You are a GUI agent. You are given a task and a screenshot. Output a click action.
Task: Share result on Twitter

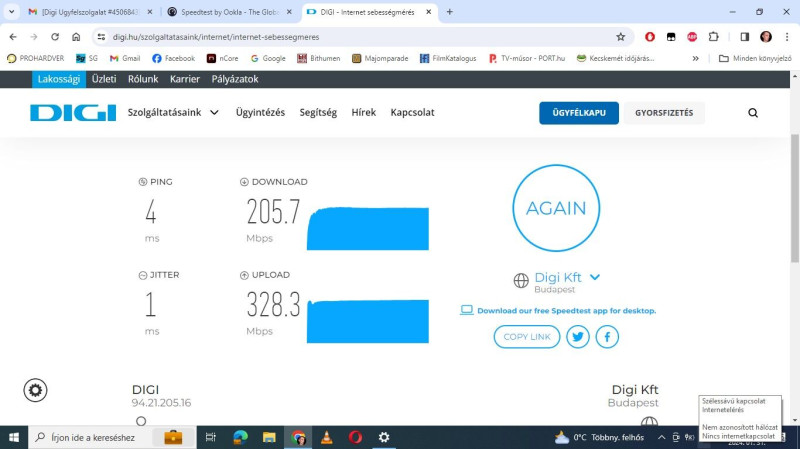578,337
